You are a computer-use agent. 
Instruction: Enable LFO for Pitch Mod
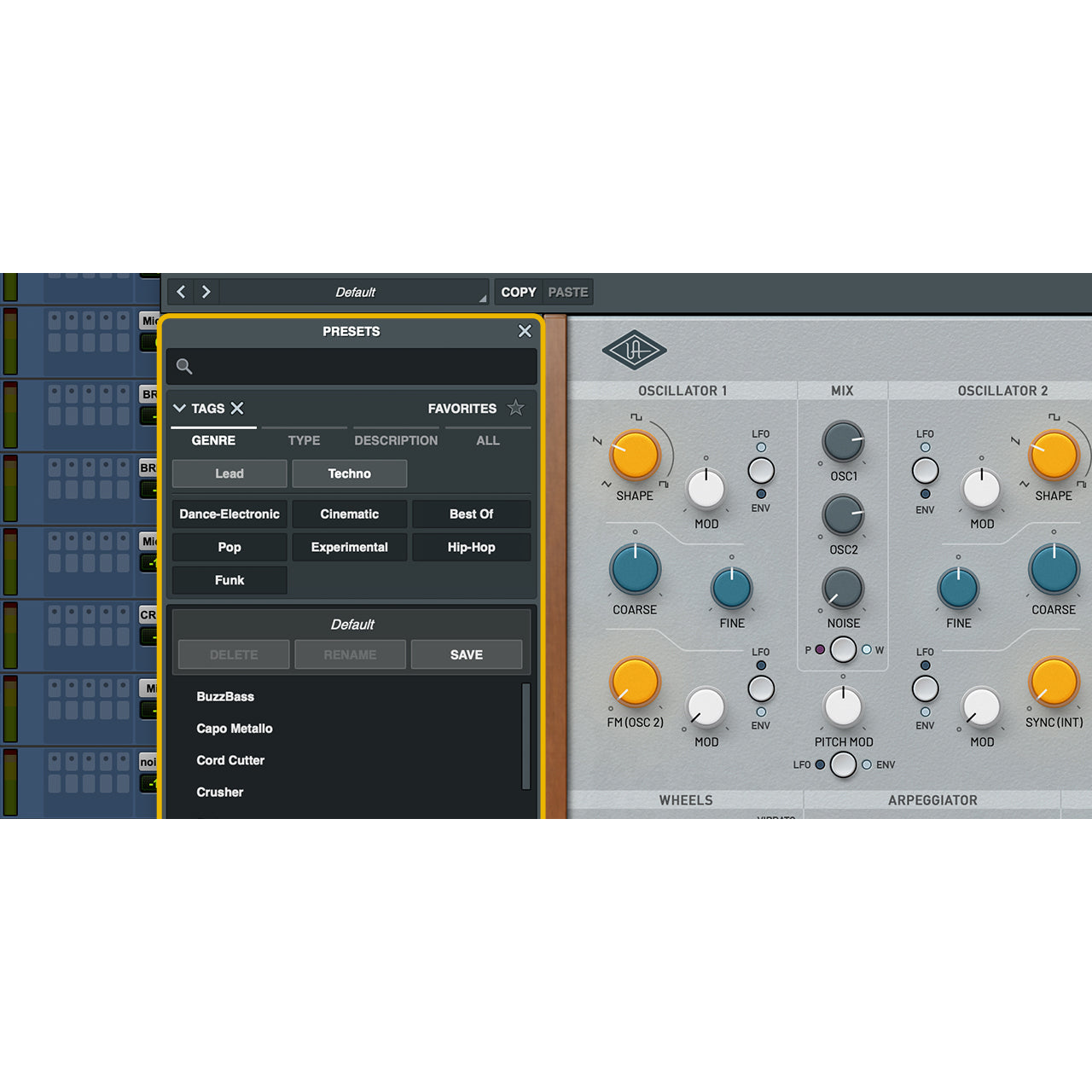tap(820, 764)
